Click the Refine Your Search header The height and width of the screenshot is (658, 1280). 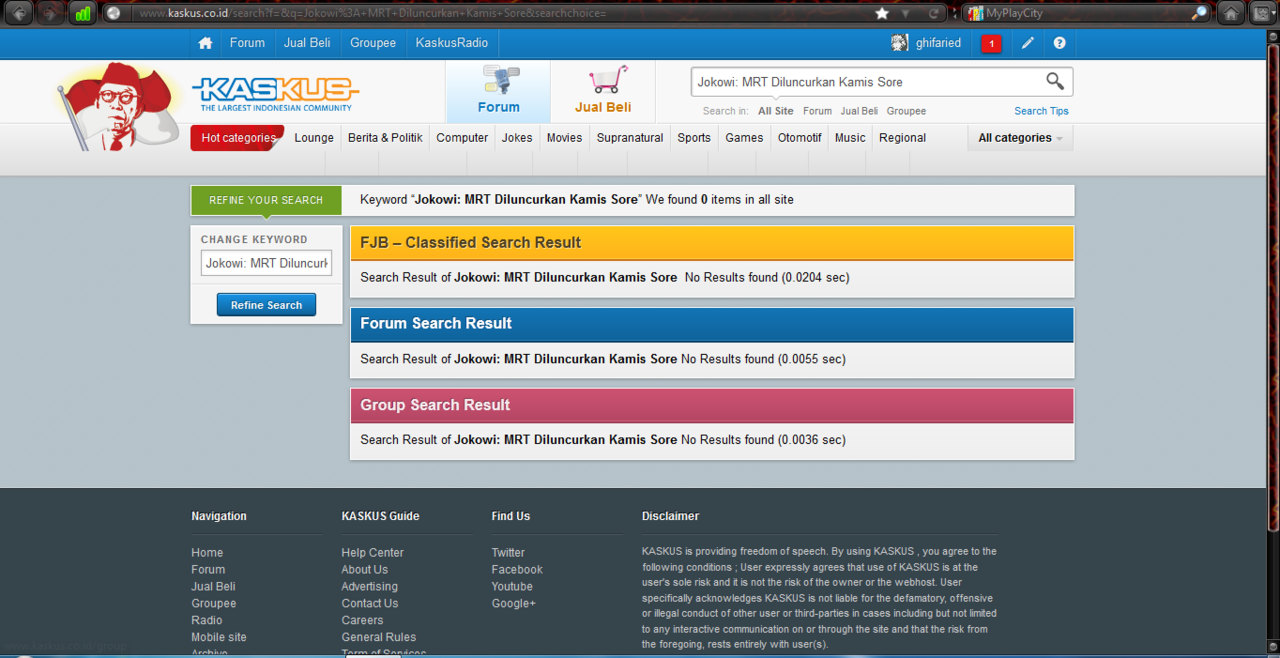pos(266,200)
